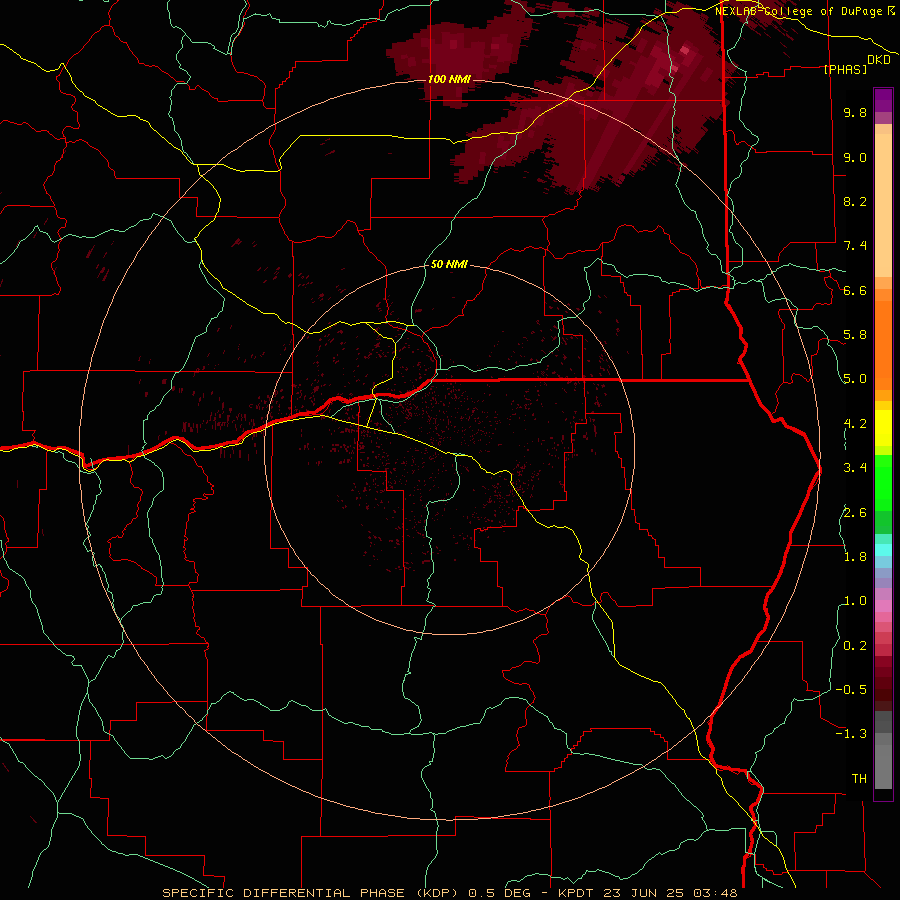900x900 pixels.
Task: Select the 5.8 legend value
Action: click(x=855, y=335)
